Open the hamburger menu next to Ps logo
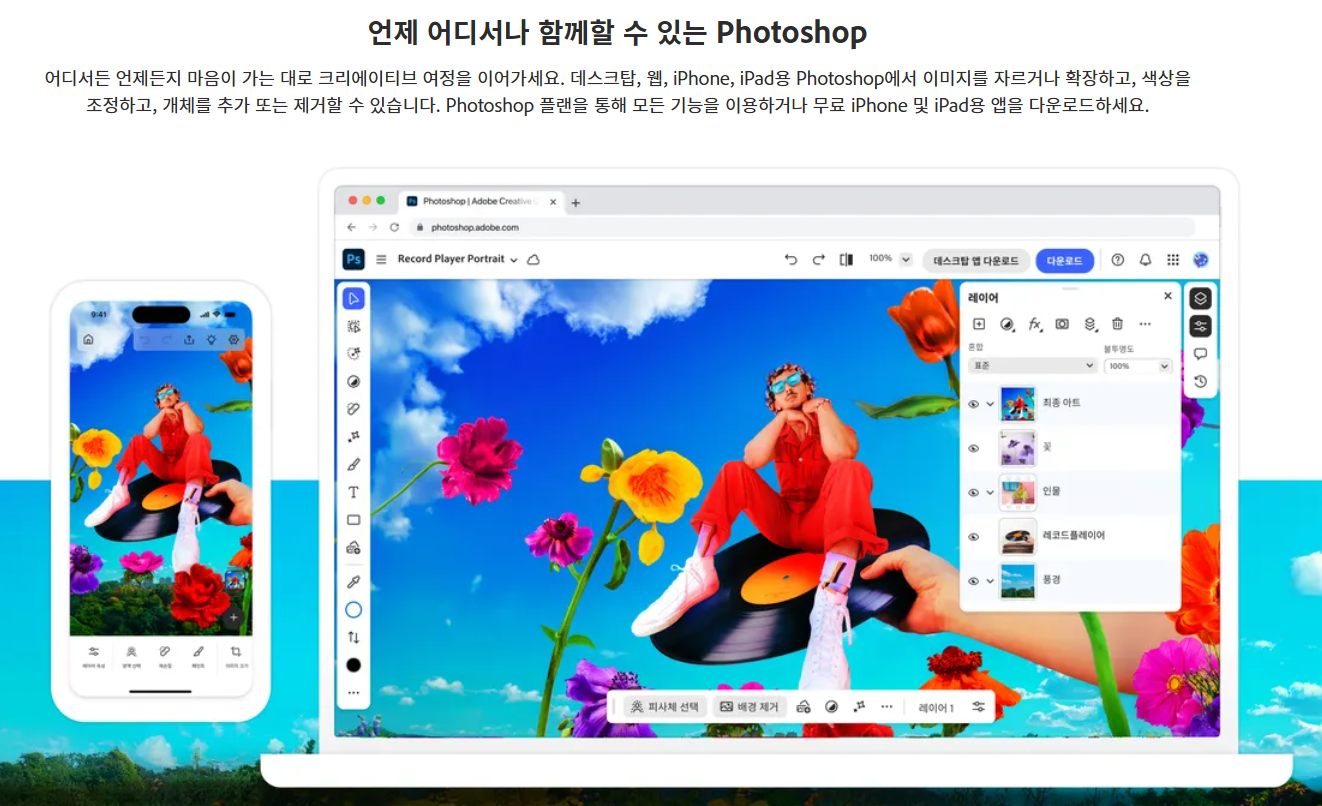The image size is (1322, 806). tap(381, 259)
